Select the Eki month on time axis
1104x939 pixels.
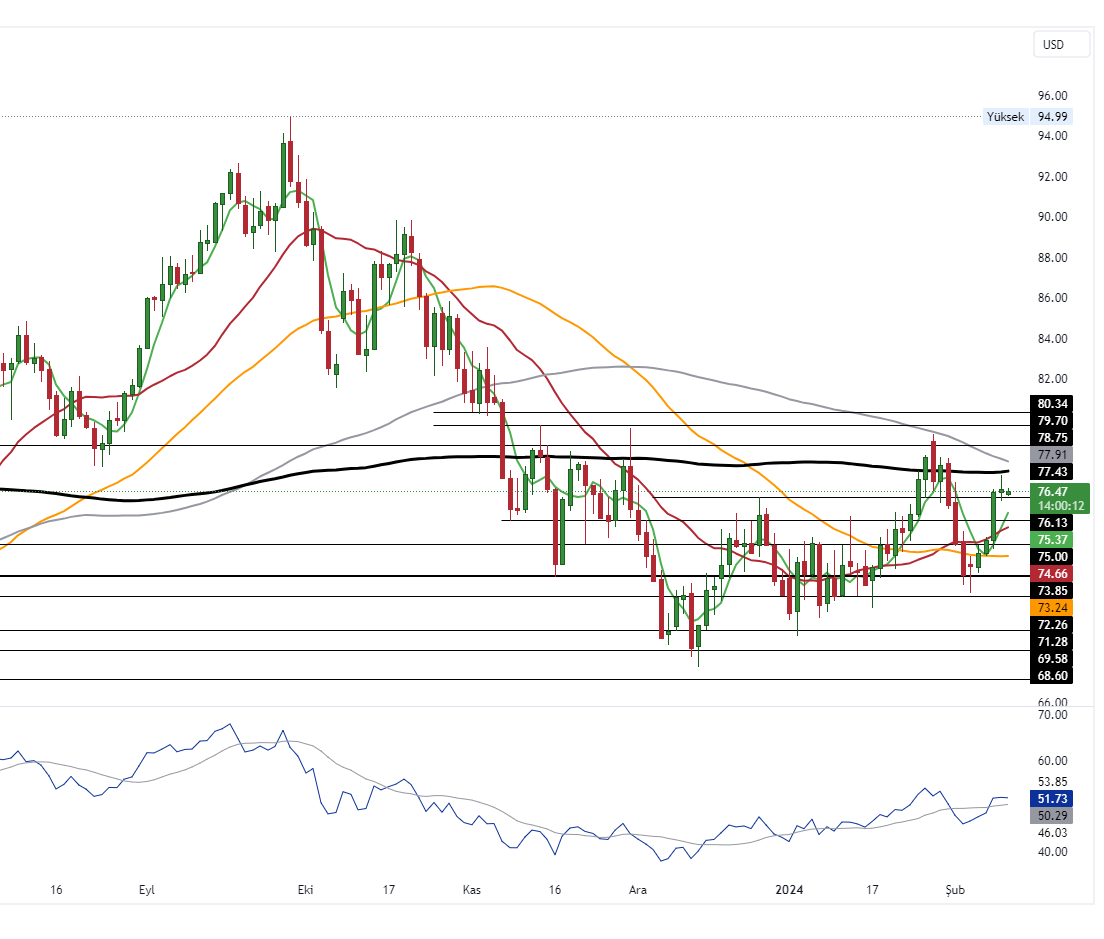[x=306, y=889]
